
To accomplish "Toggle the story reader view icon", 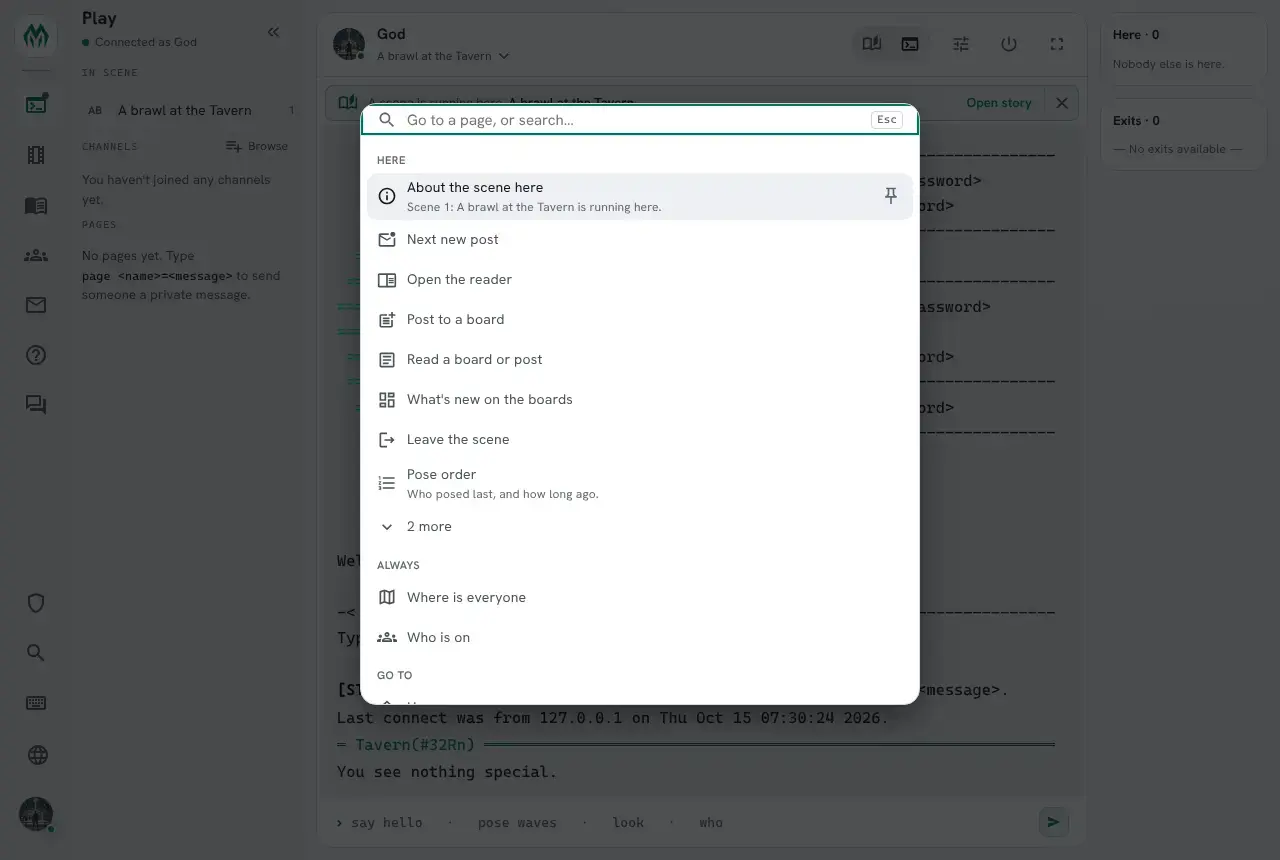I will 872,44.
